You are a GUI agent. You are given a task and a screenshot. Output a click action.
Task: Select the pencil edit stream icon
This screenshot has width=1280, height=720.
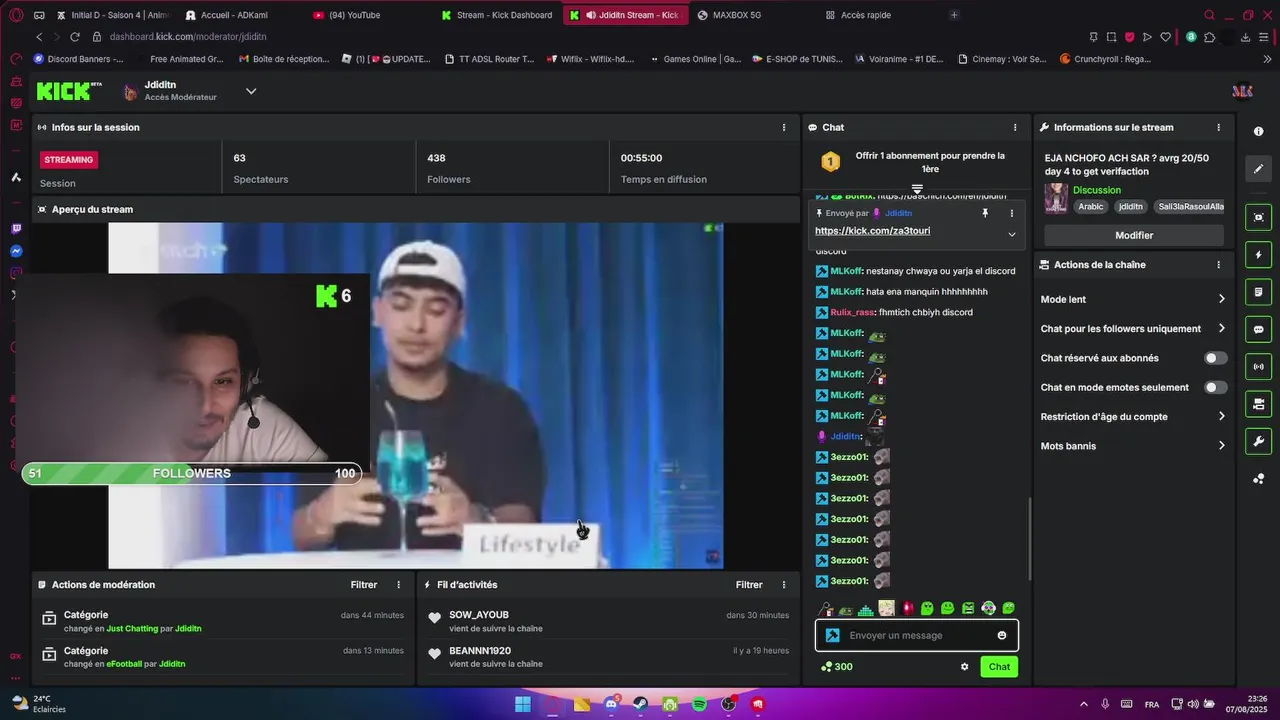coord(1258,169)
